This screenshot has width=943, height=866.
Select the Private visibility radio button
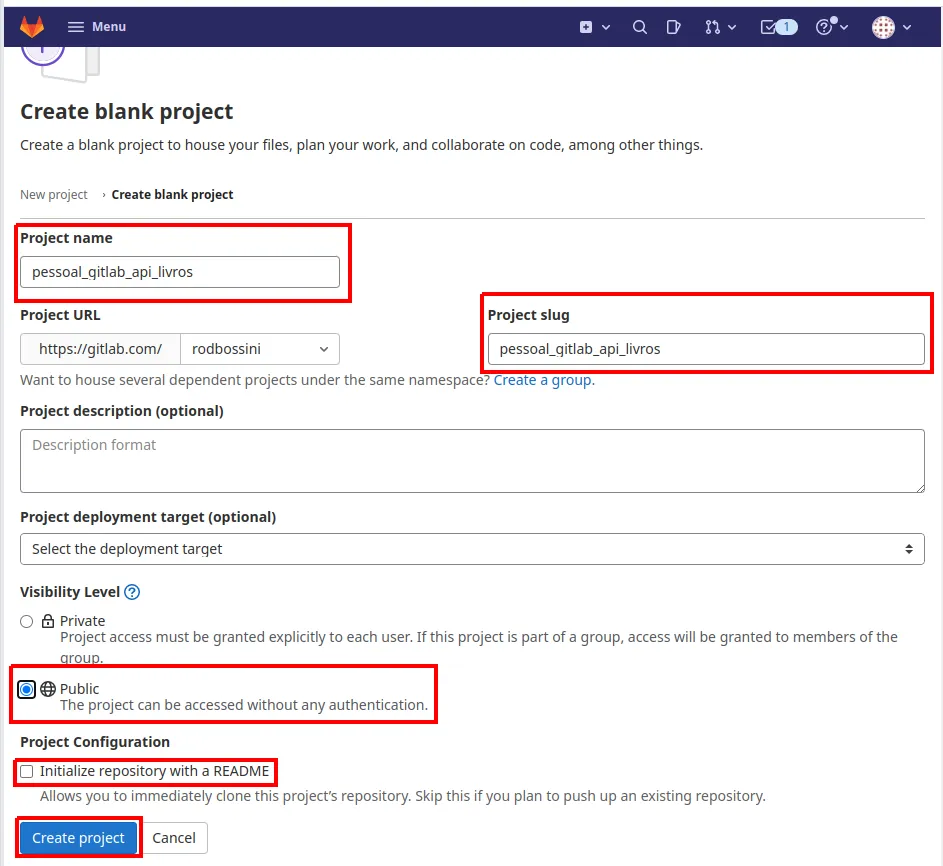click(26, 621)
